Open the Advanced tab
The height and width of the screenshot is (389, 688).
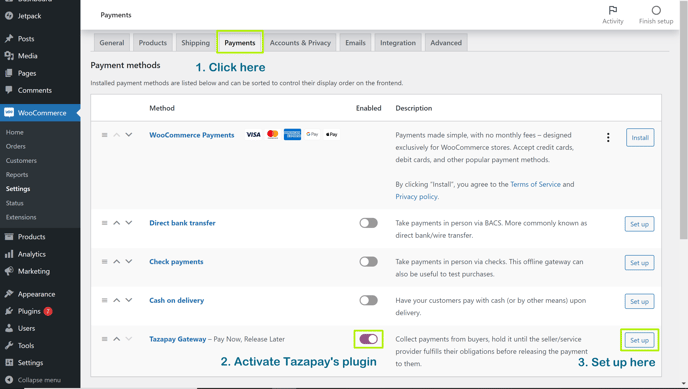(x=446, y=43)
